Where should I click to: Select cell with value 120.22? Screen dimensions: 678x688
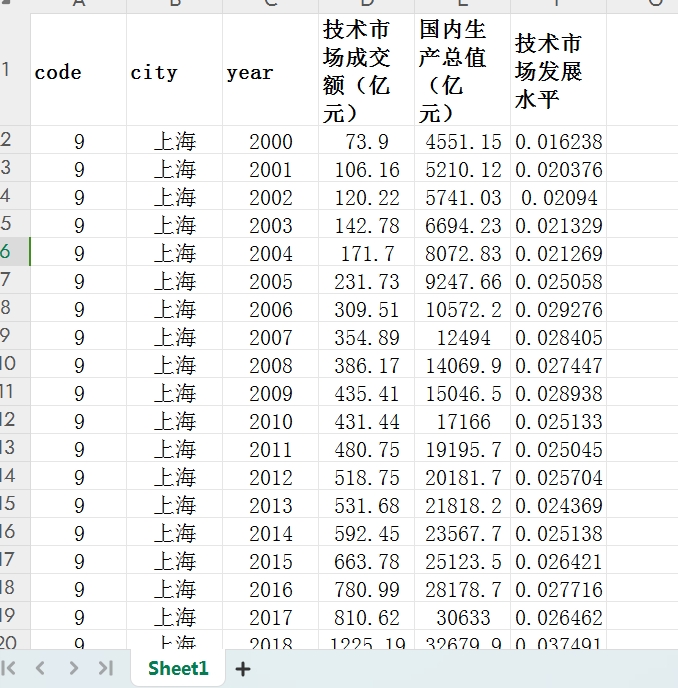(366, 197)
